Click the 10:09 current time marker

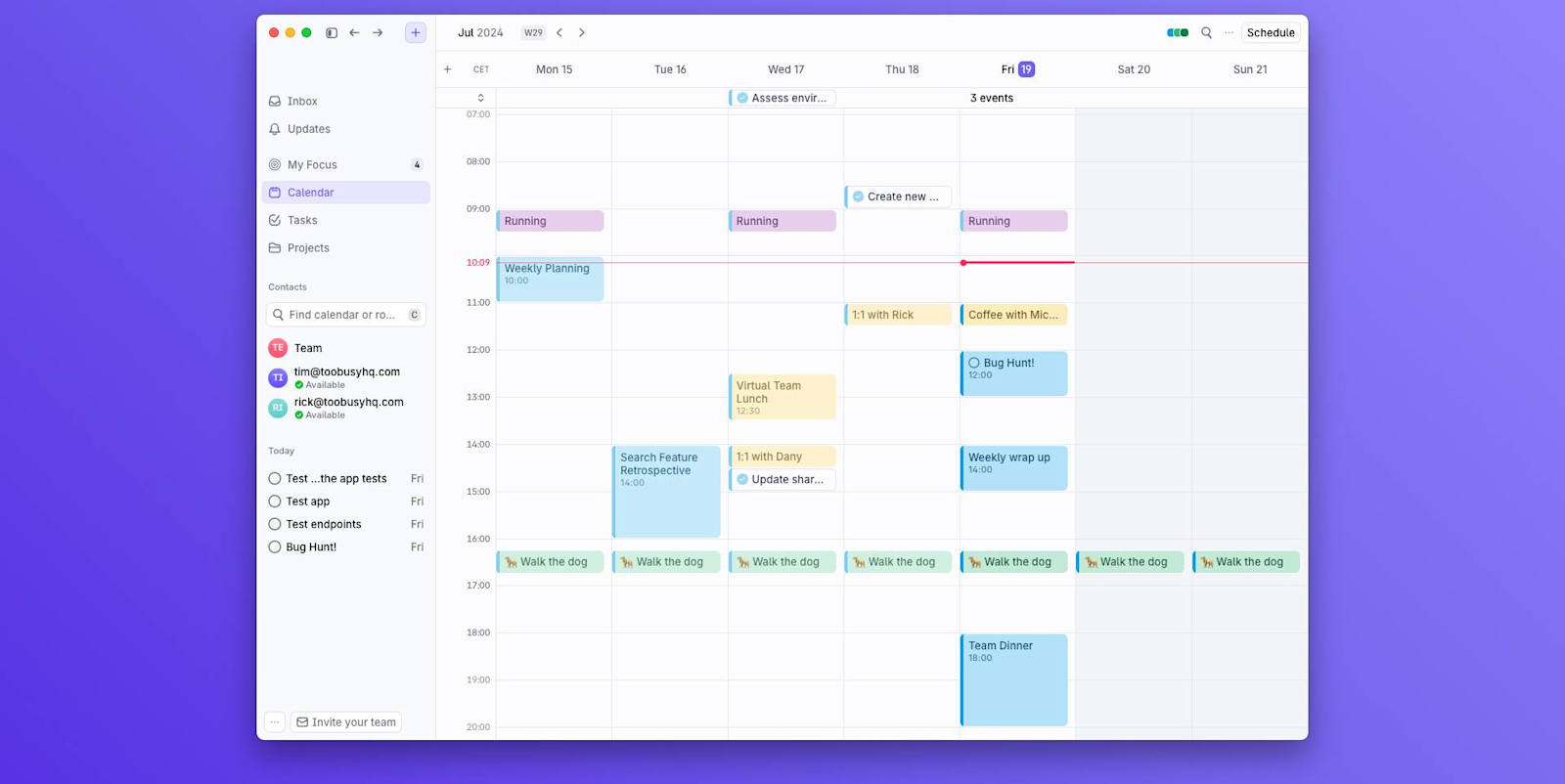(478, 263)
